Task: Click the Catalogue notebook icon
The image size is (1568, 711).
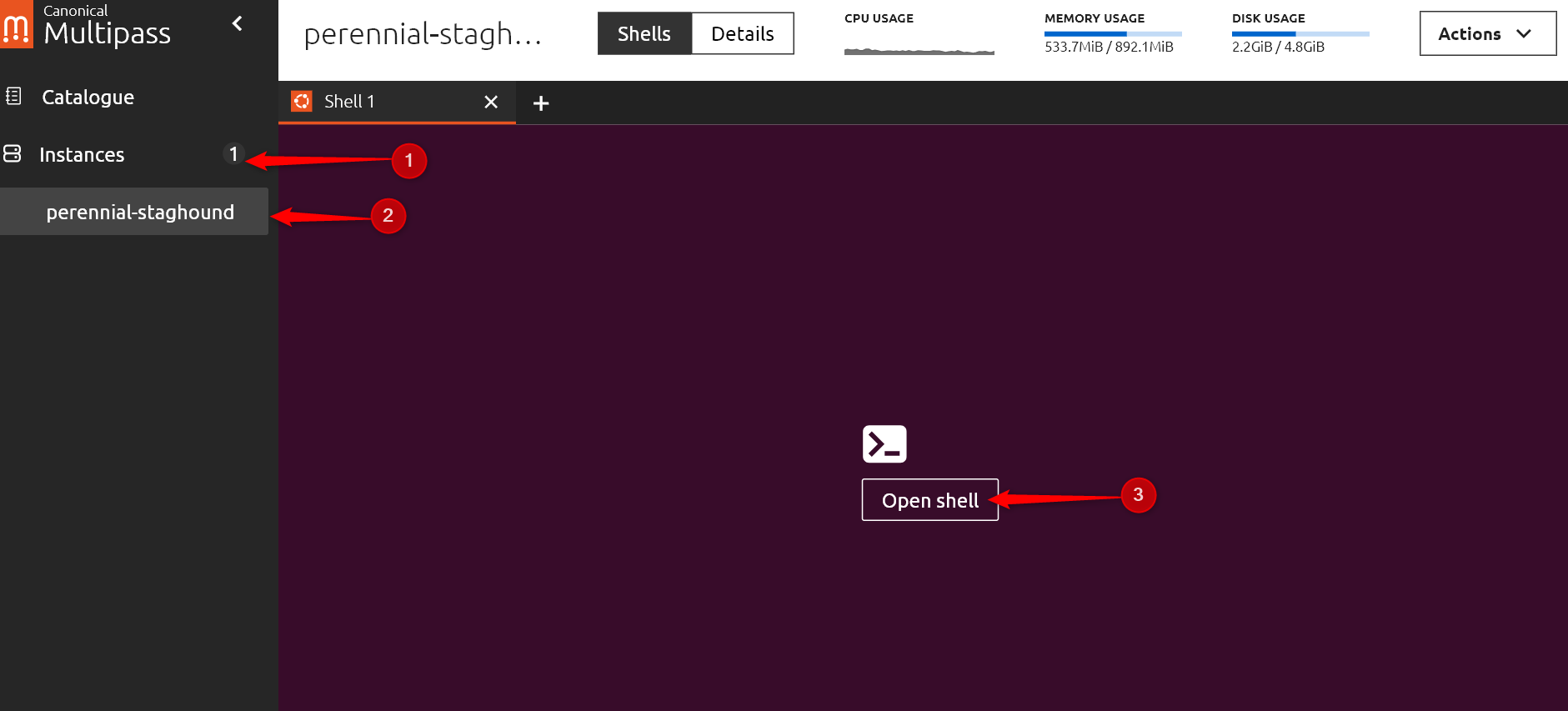Action: click(x=13, y=96)
